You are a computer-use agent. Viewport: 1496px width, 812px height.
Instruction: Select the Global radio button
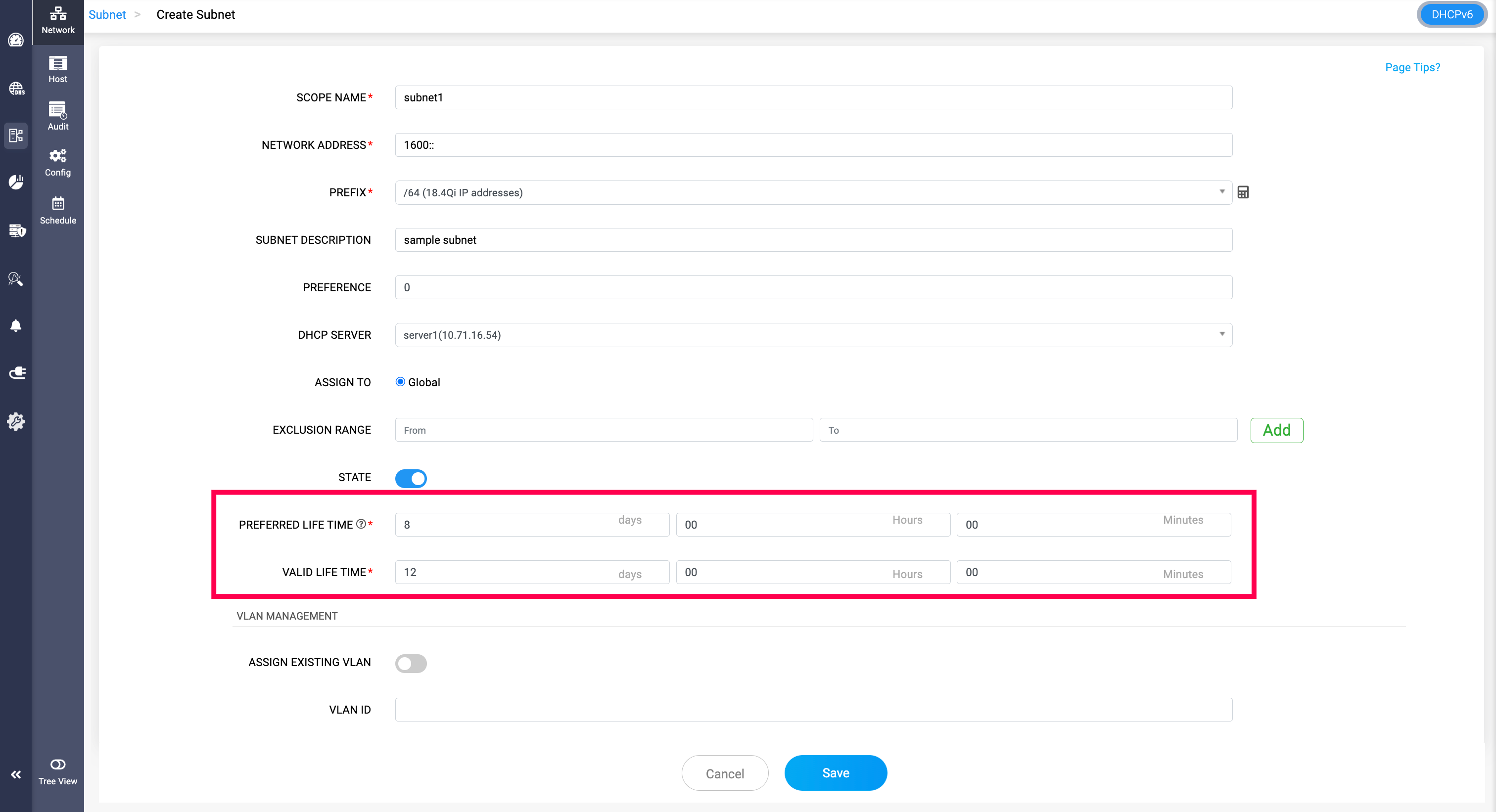pyautogui.click(x=400, y=382)
